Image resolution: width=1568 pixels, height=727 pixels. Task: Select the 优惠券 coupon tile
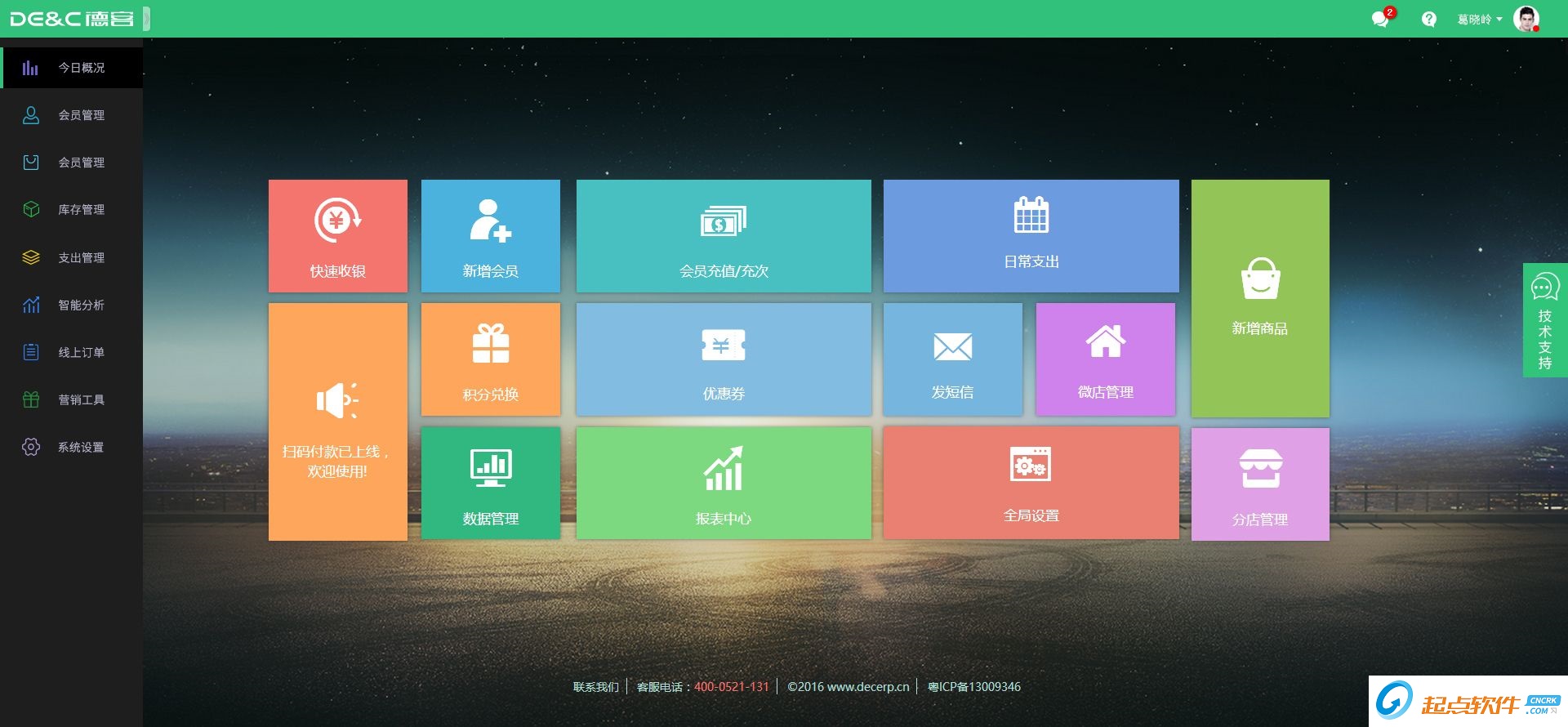[x=724, y=359]
